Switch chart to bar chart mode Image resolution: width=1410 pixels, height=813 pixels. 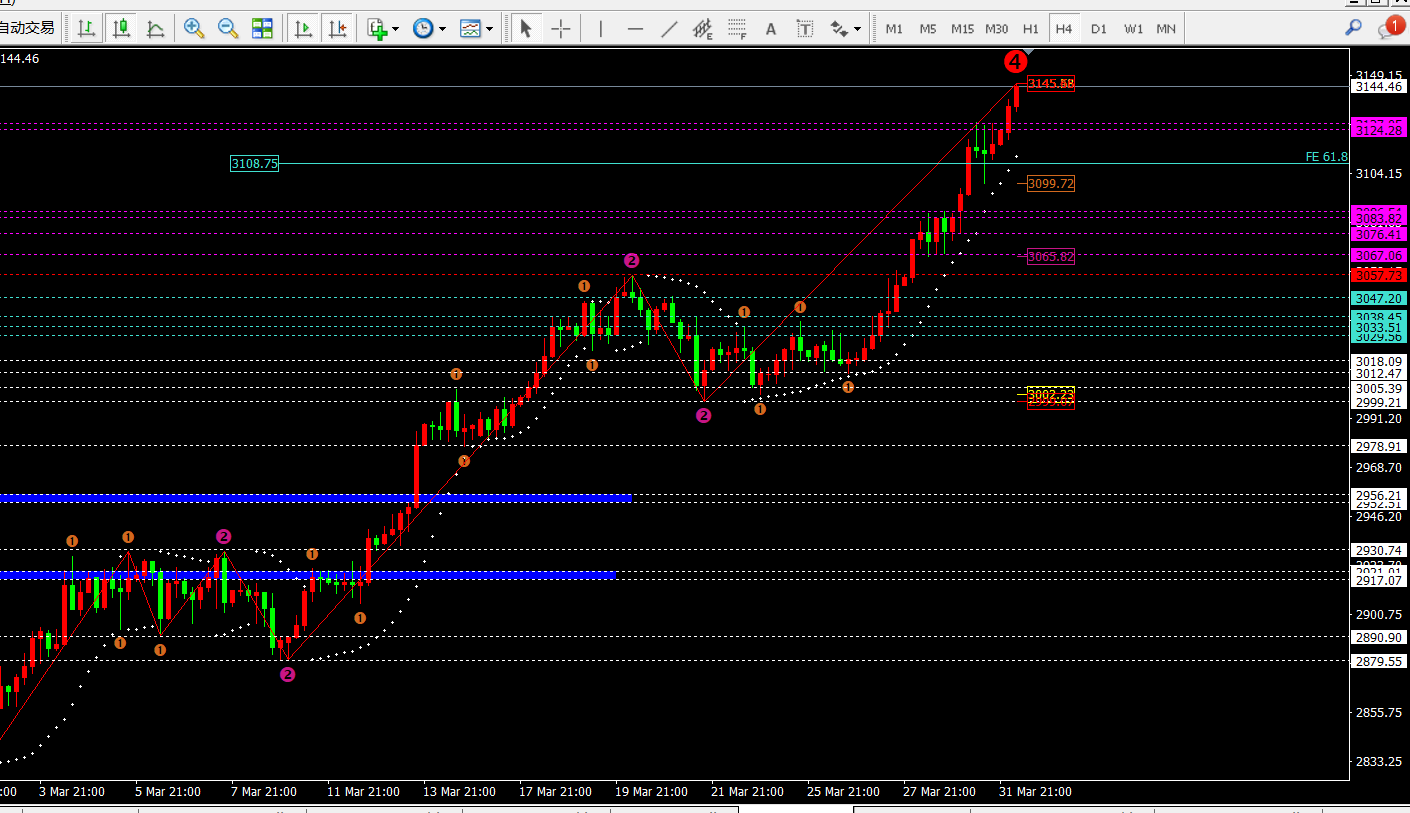(x=87, y=29)
